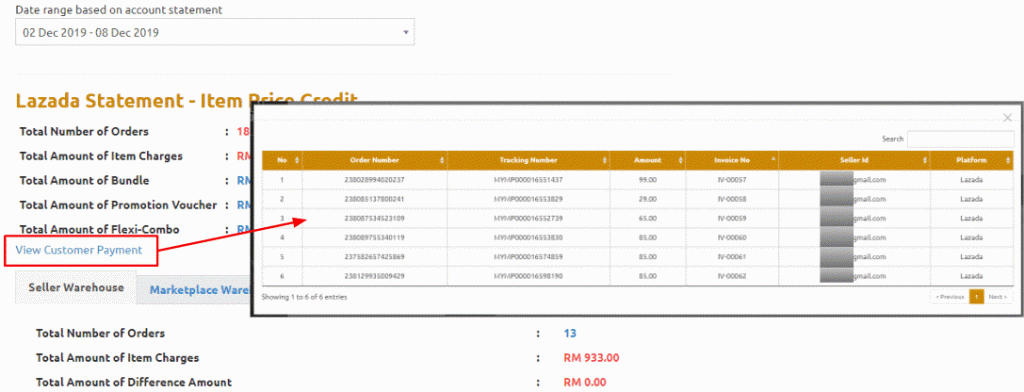
Task: Open the date range dropdown
Action: 215,32
